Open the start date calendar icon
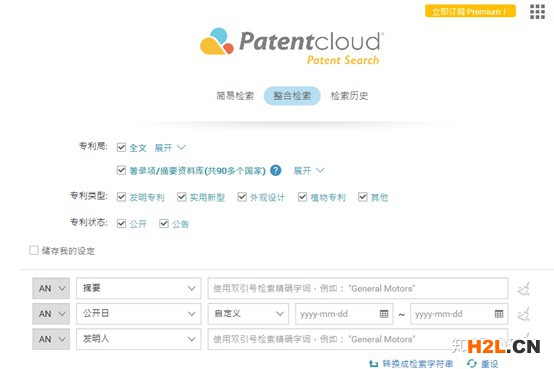The height and width of the screenshot is (369, 554). (384, 314)
